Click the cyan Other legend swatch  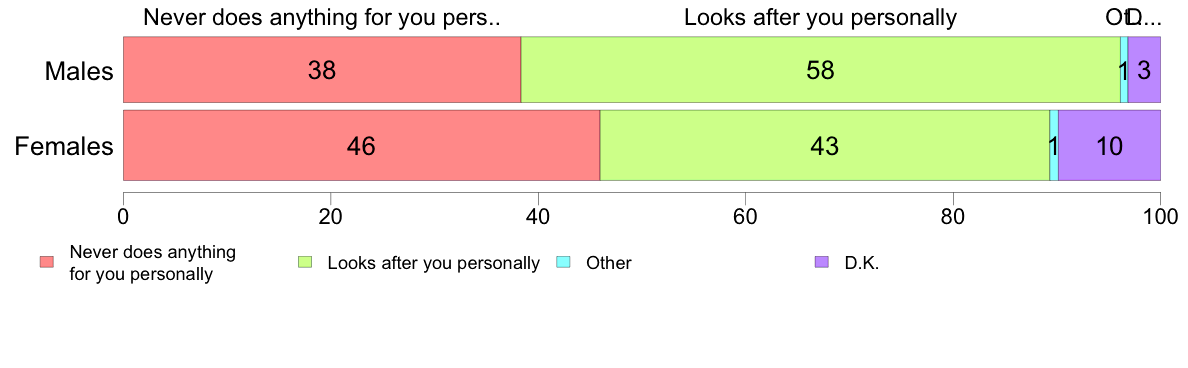[563, 262]
